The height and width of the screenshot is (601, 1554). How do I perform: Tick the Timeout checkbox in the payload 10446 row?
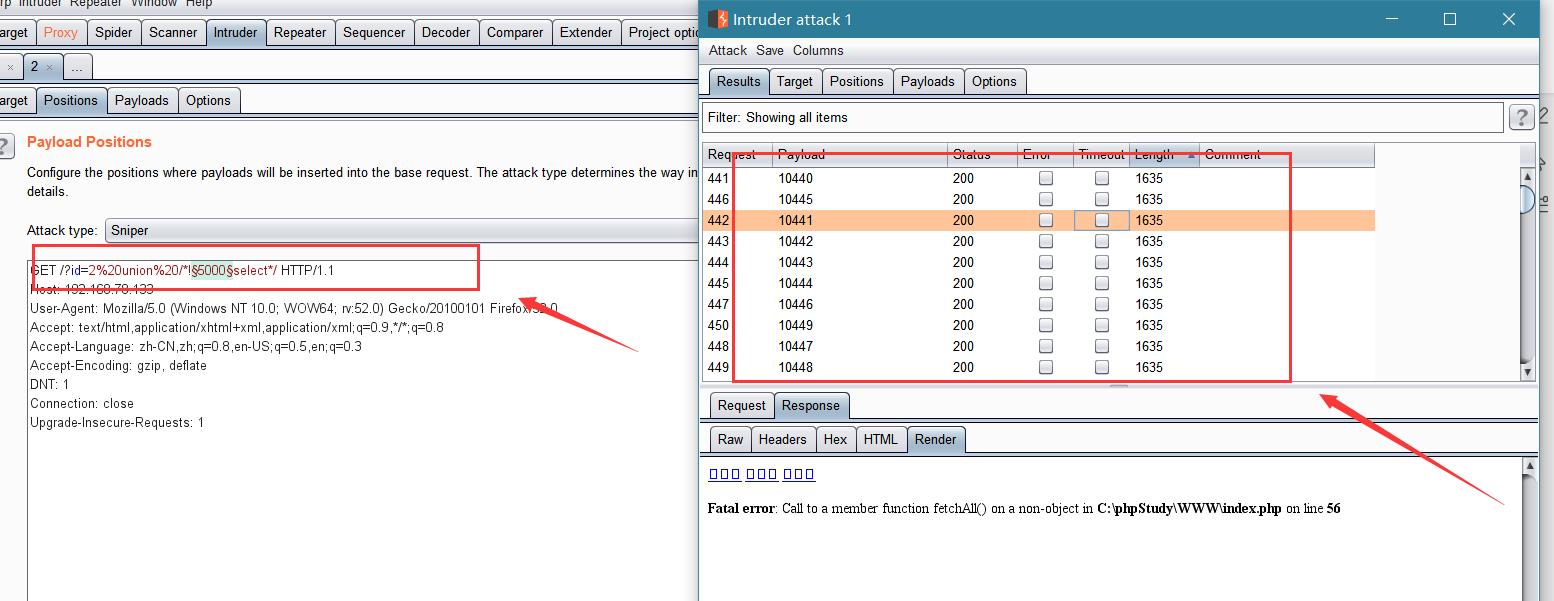point(1102,304)
